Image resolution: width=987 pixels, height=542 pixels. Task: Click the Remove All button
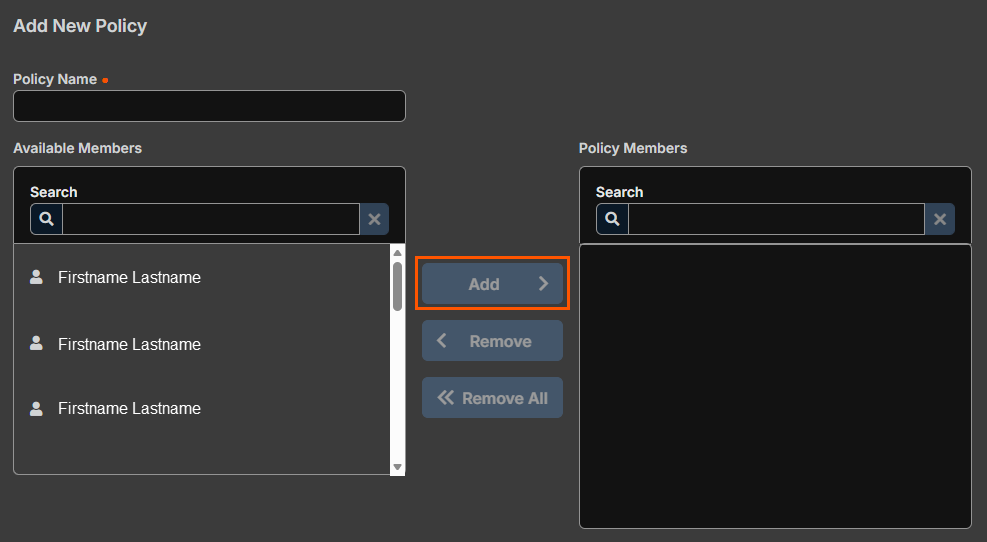492,398
